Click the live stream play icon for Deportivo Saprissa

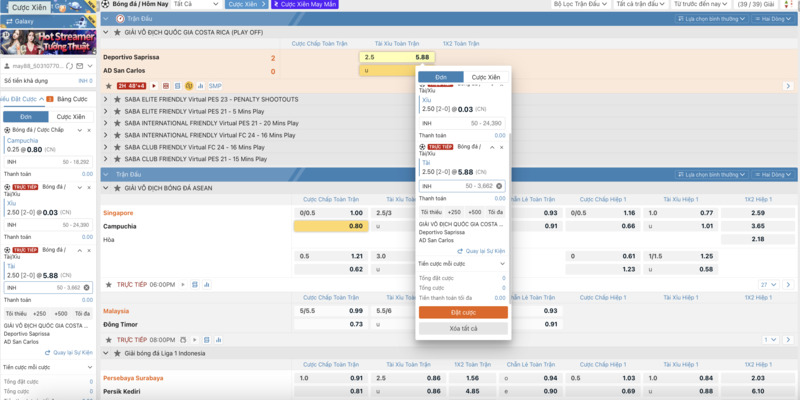point(154,86)
